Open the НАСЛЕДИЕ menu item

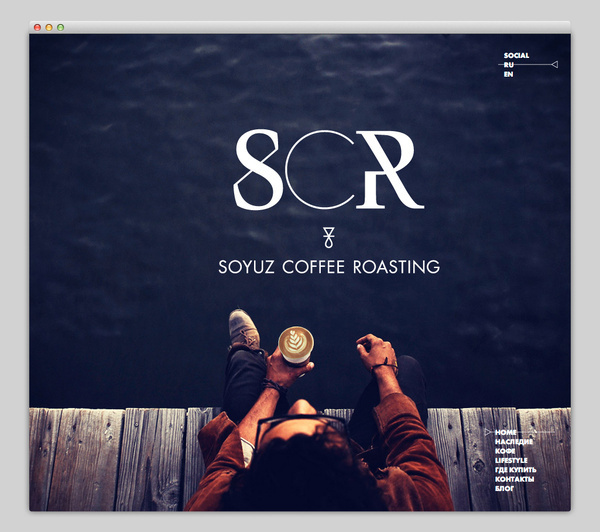tap(514, 442)
